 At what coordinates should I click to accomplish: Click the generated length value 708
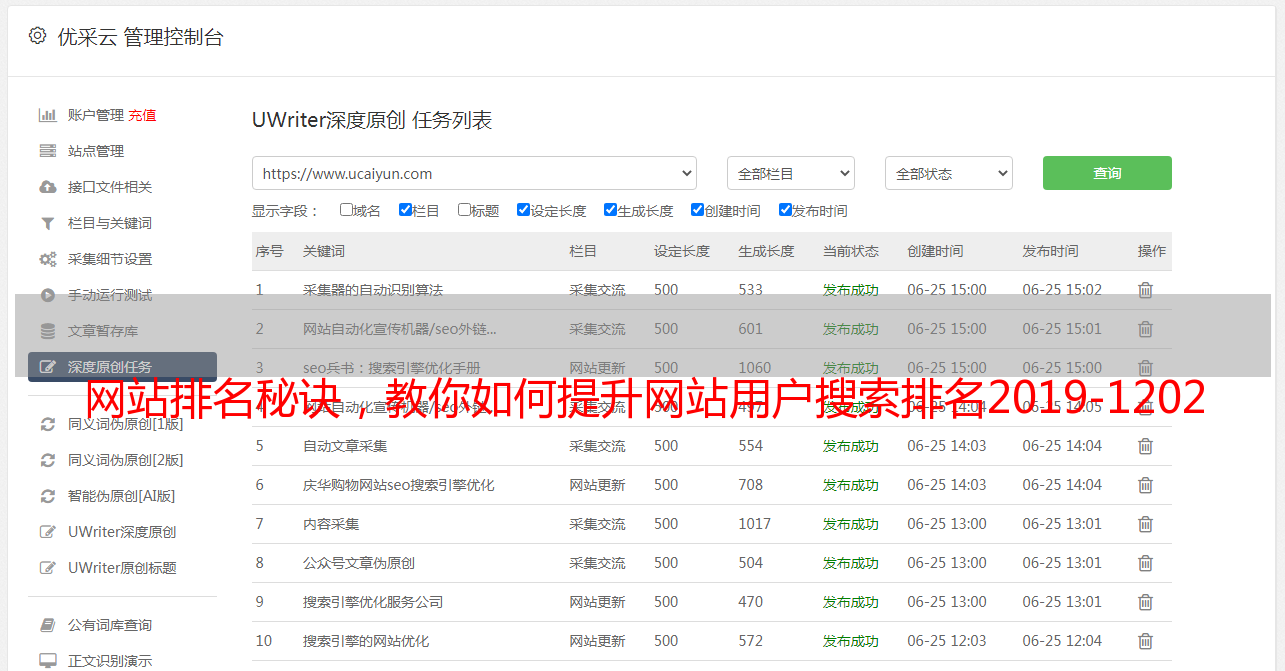point(751,485)
